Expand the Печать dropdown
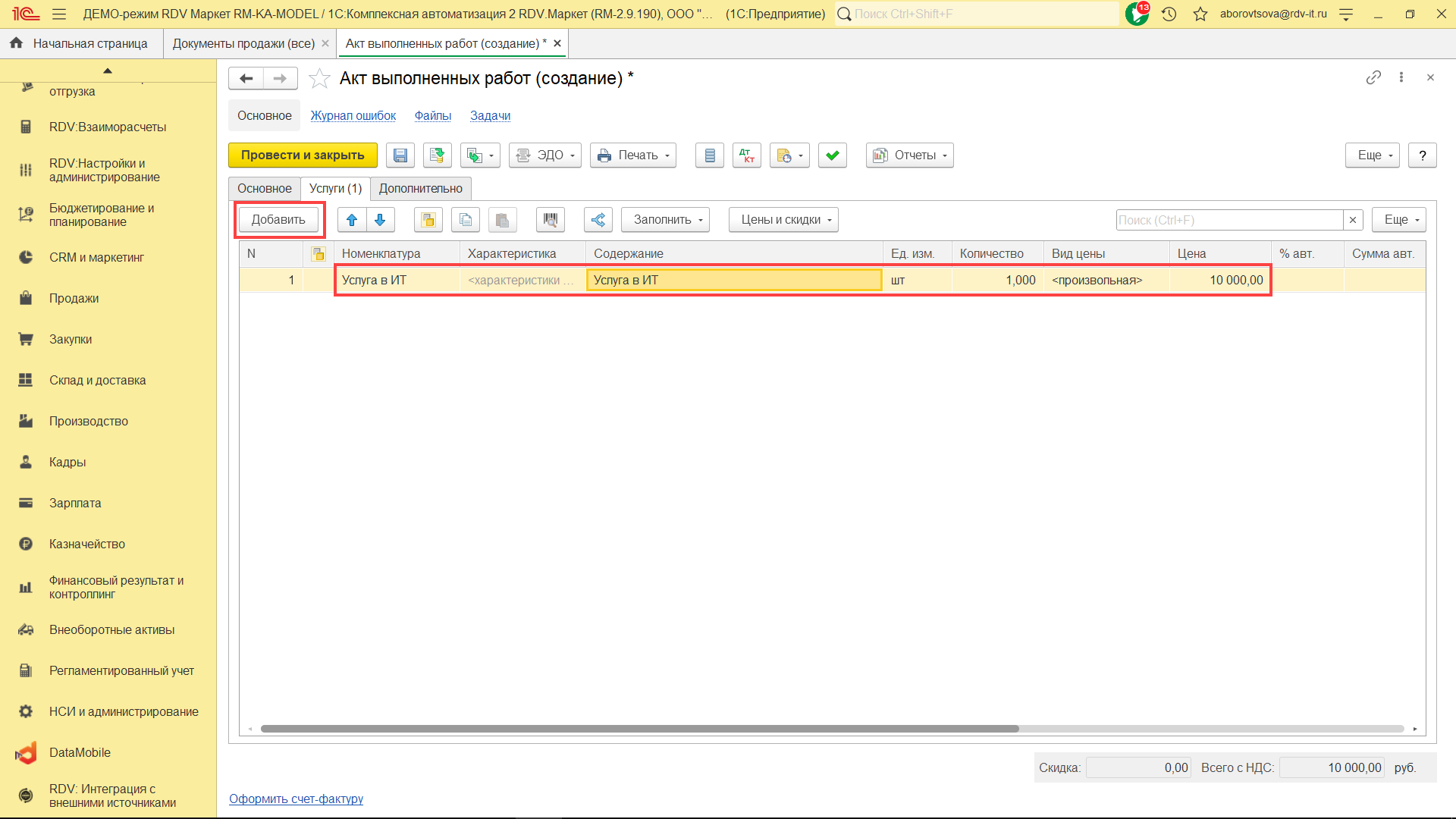Image resolution: width=1456 pixels, height=819 pixels. 632,155
